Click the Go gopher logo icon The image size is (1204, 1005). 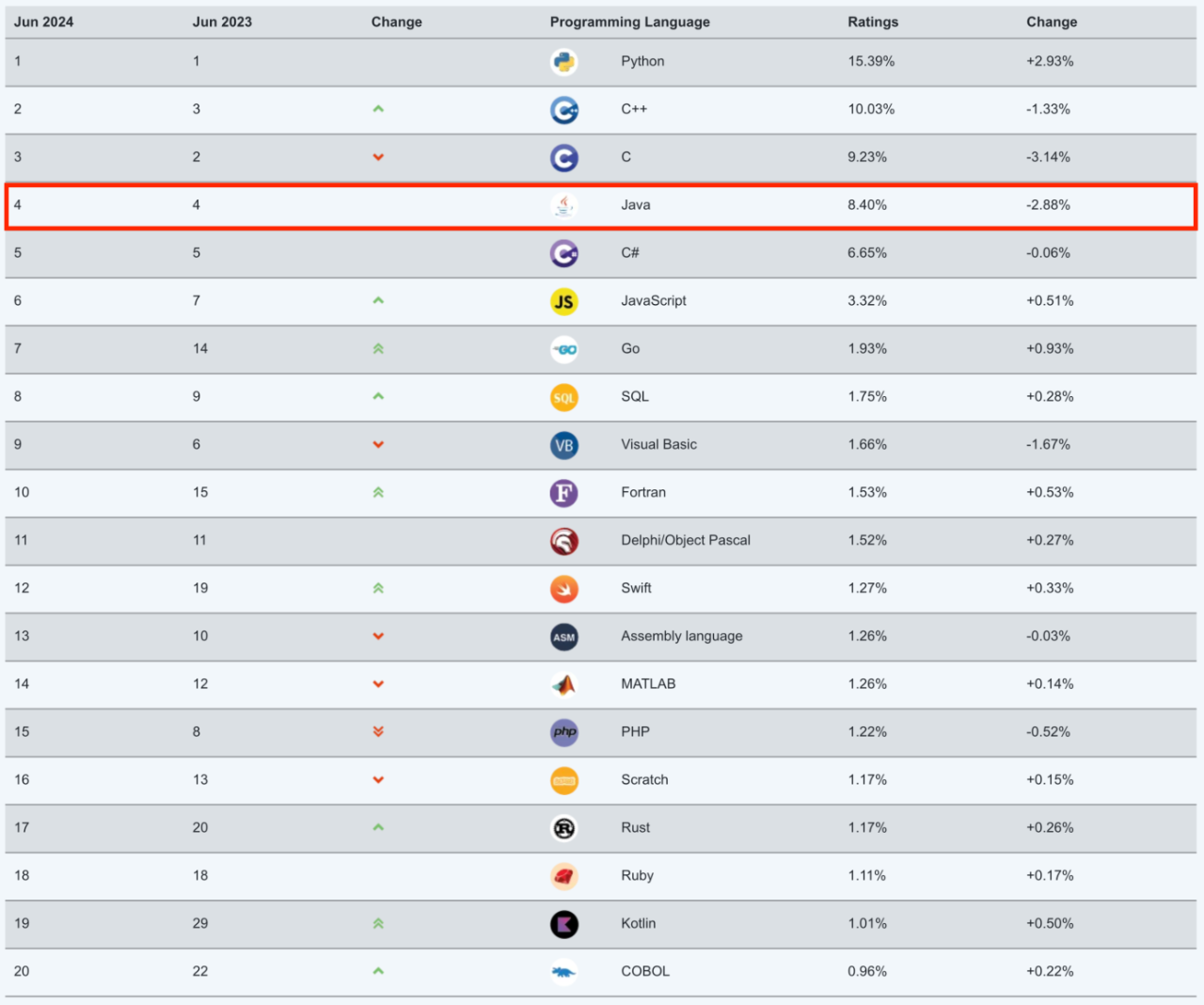click(563, 349)
